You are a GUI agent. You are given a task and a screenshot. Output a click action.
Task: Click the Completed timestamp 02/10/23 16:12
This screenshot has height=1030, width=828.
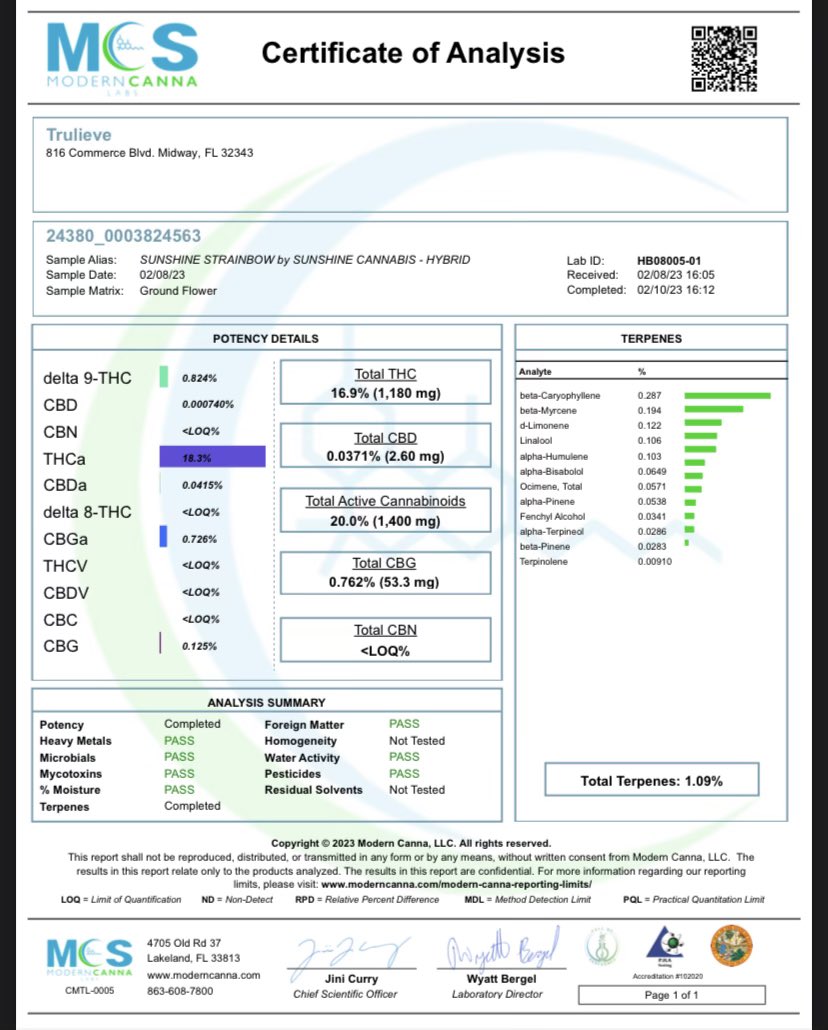point(676,290)
